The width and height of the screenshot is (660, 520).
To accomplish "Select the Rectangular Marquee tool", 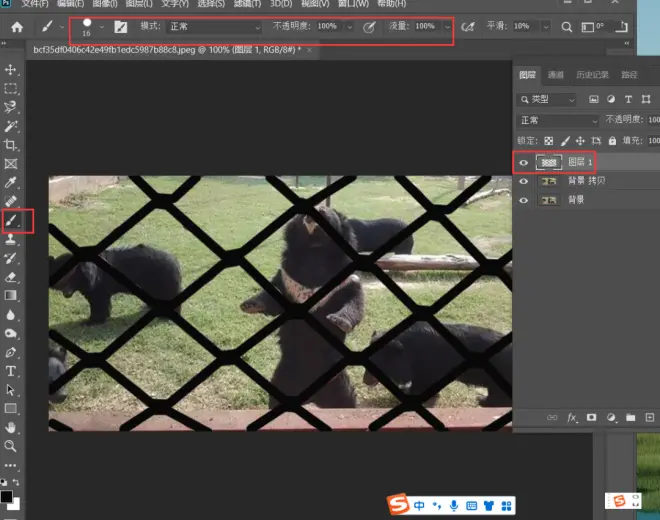I will tap(11, 88).
